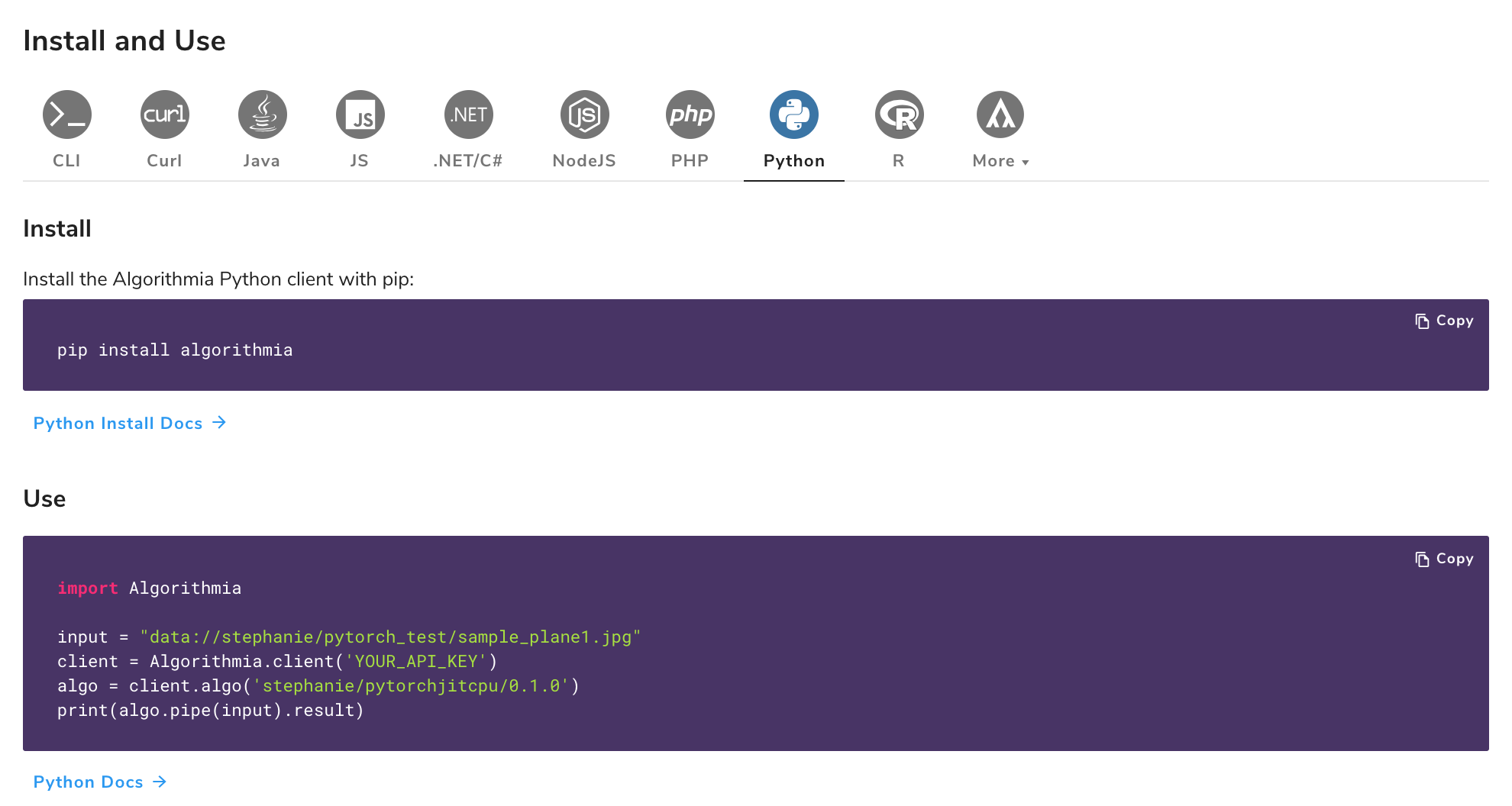Switch to the Java tab label
The image size is (1512, 806).
[x=262, y=161]
